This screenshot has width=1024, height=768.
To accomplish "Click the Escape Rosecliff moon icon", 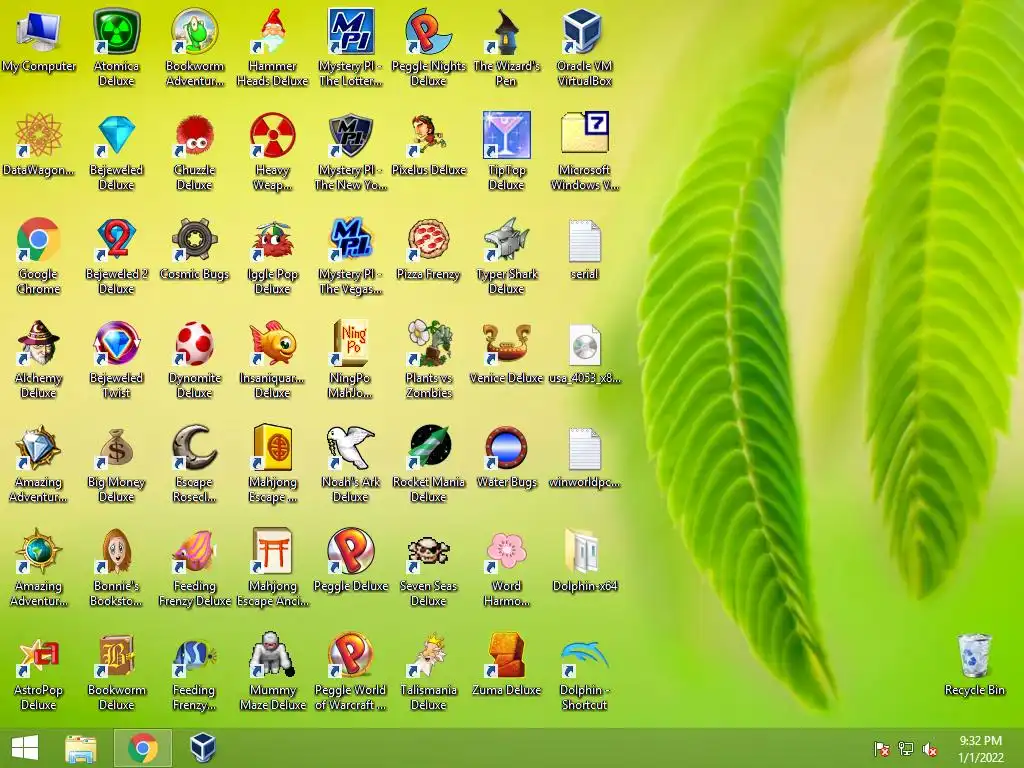I will pyautogui.click(x=194, y=448).
